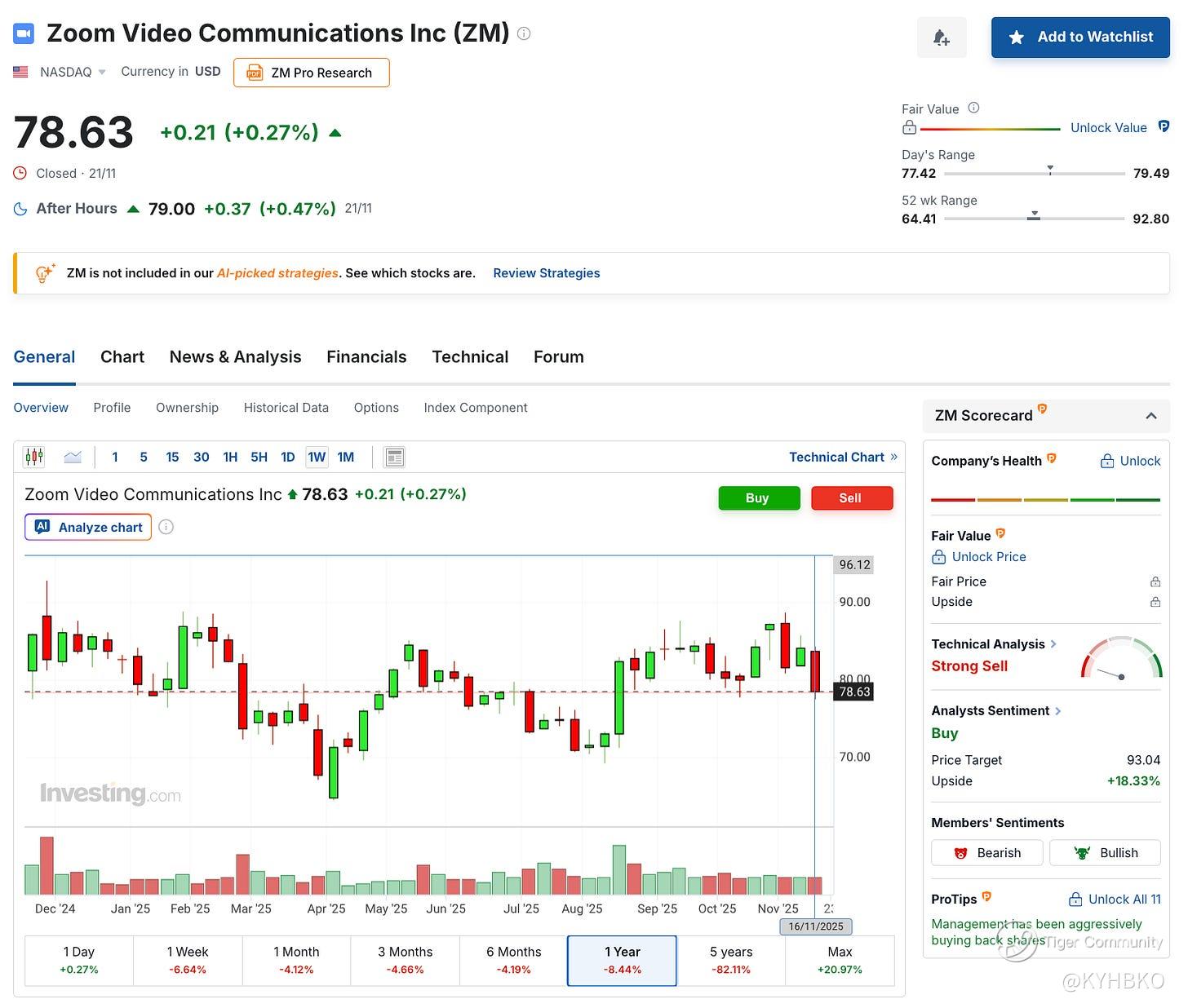1188x1008 pixels.
Task: Switch to the area chart icon
Action: tap(73, 457)
